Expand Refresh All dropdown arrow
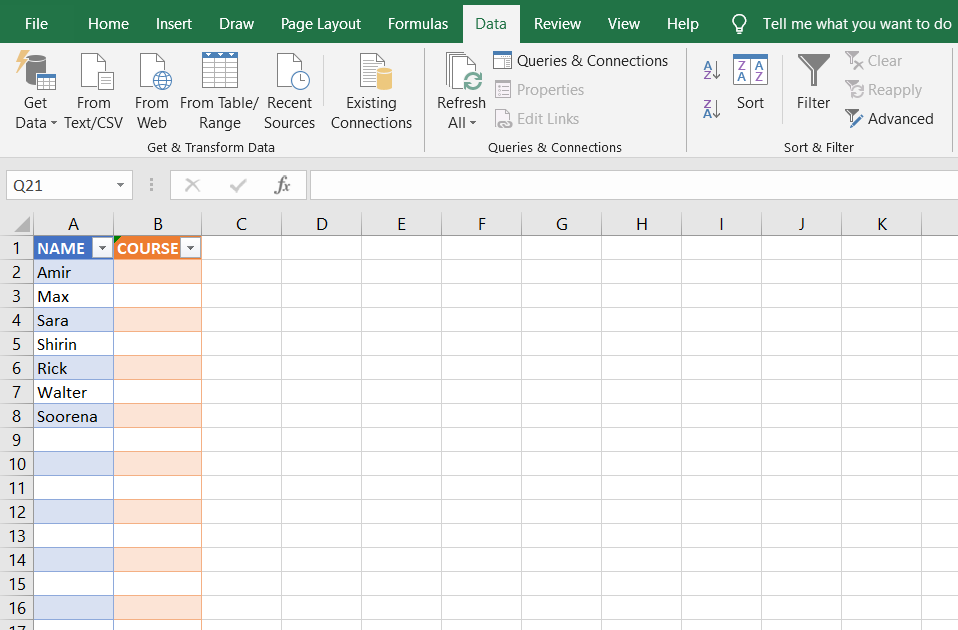This screenshot has height=630, width=958. coord(473,123)
